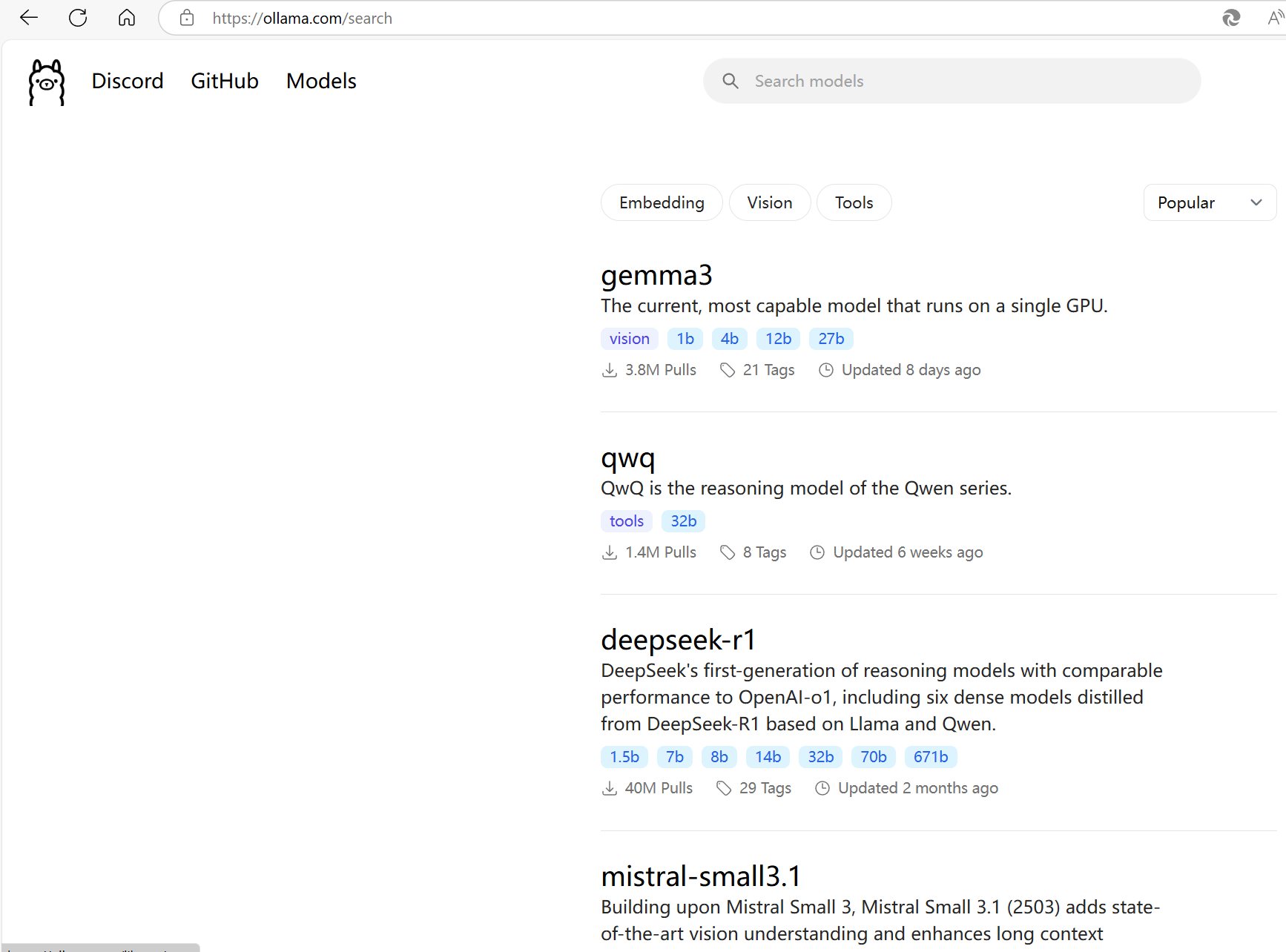This screenshot has width=1286, height=952.
Task: Open the Discord nav link
Action: tap(128, 81)
